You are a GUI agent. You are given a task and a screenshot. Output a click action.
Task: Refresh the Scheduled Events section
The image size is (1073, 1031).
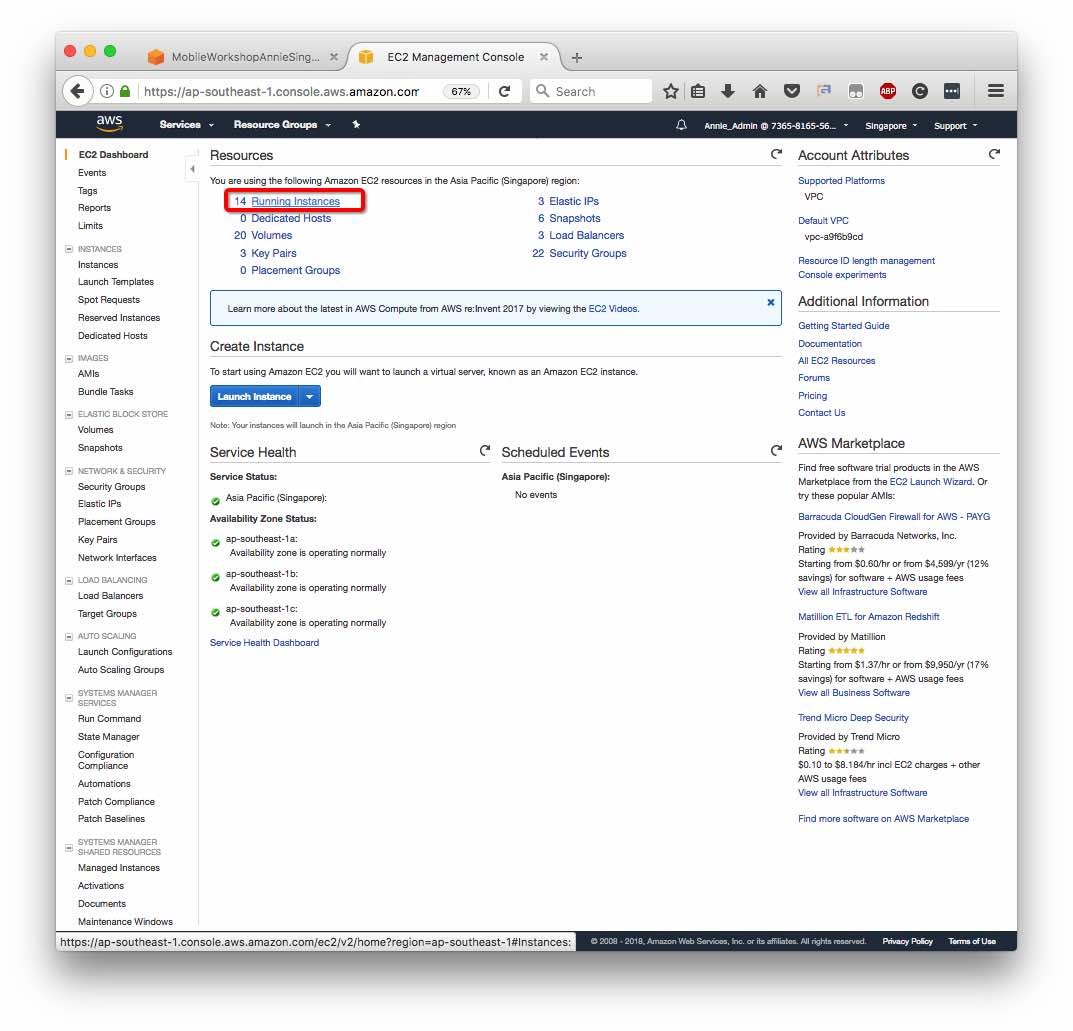click(776, 451)
